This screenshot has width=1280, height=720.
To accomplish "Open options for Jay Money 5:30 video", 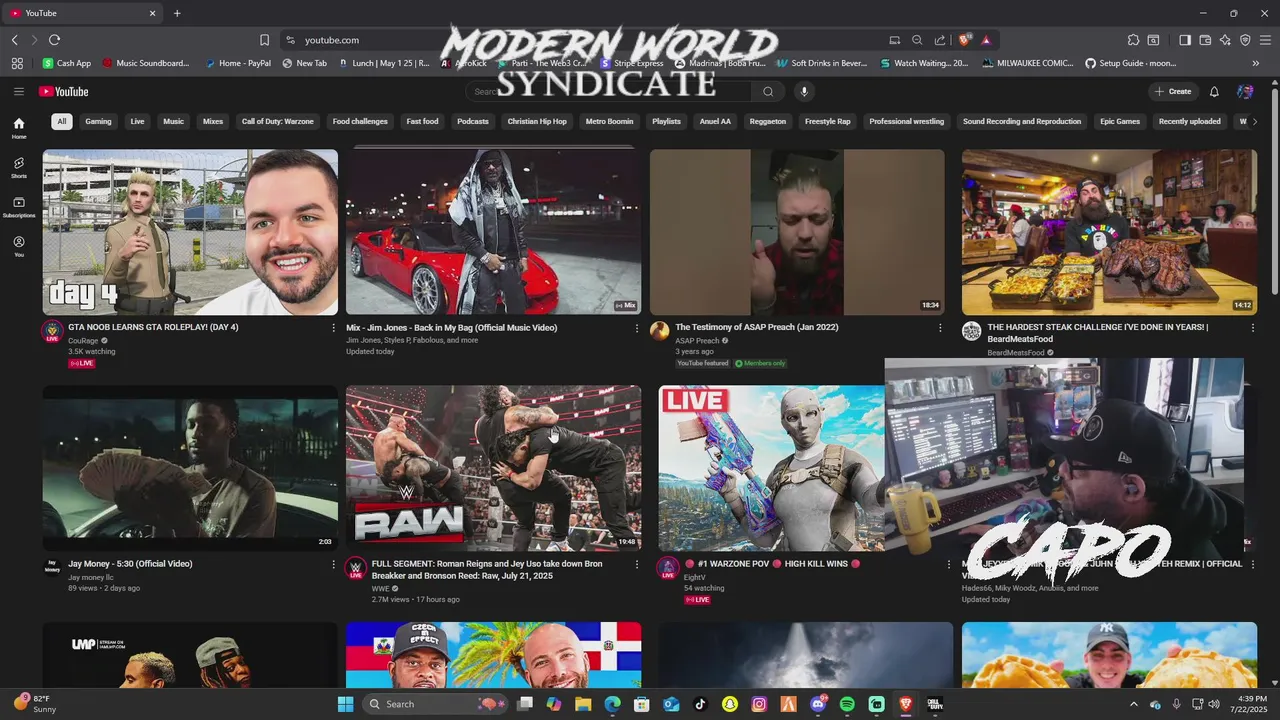I will point(333,564).
